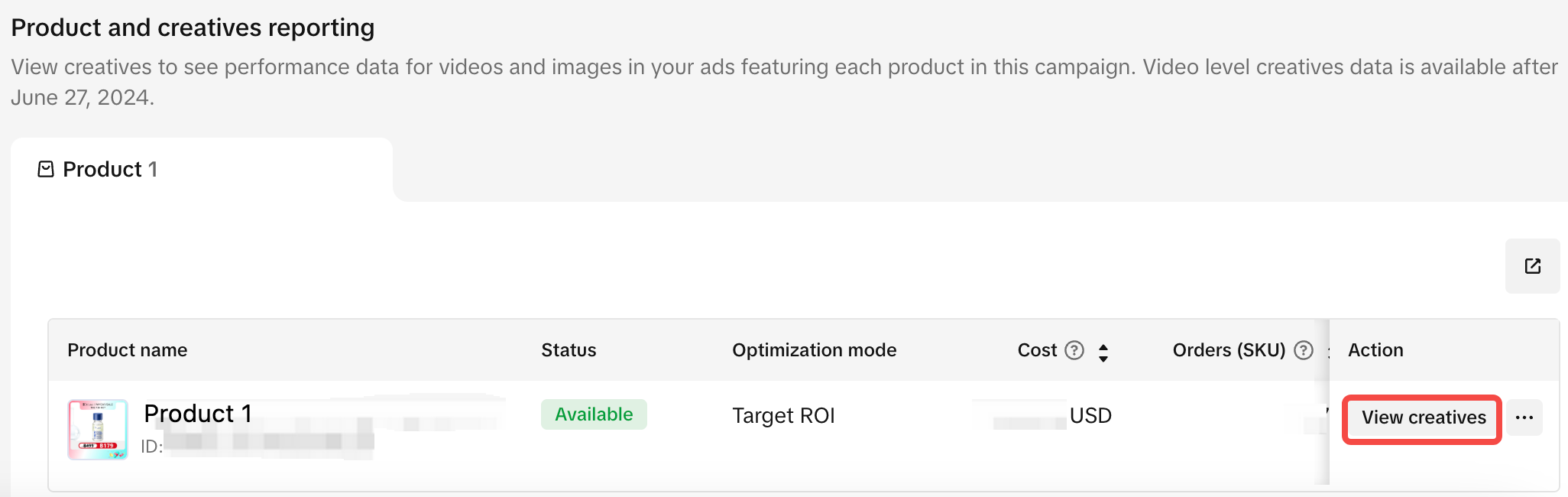Click the Cost column header label
The height and width of the screenshot is (497, 1568).
pyautogui.click(x=1037, y=350)
